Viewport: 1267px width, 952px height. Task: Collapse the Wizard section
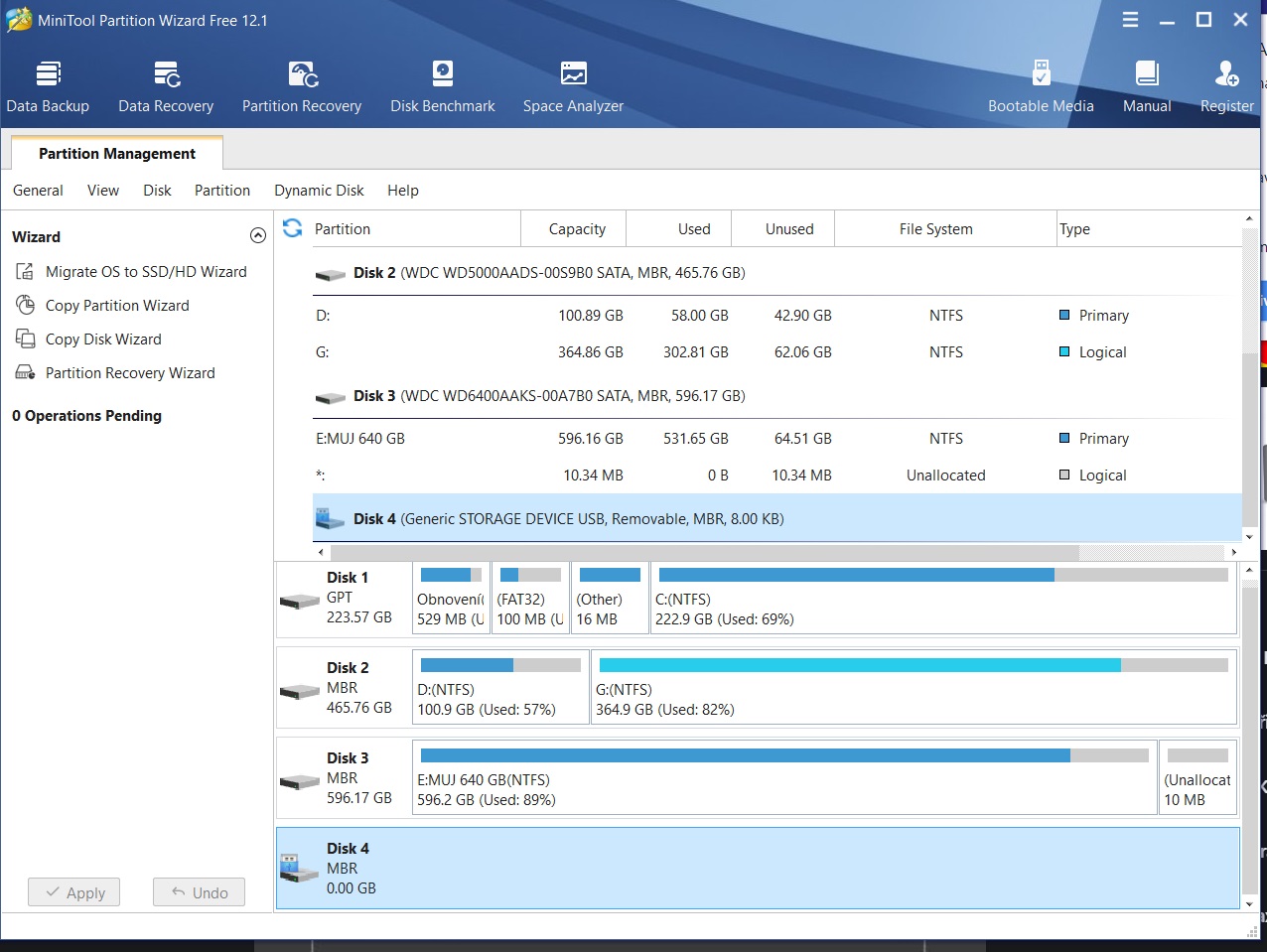(x=258, y=236)
